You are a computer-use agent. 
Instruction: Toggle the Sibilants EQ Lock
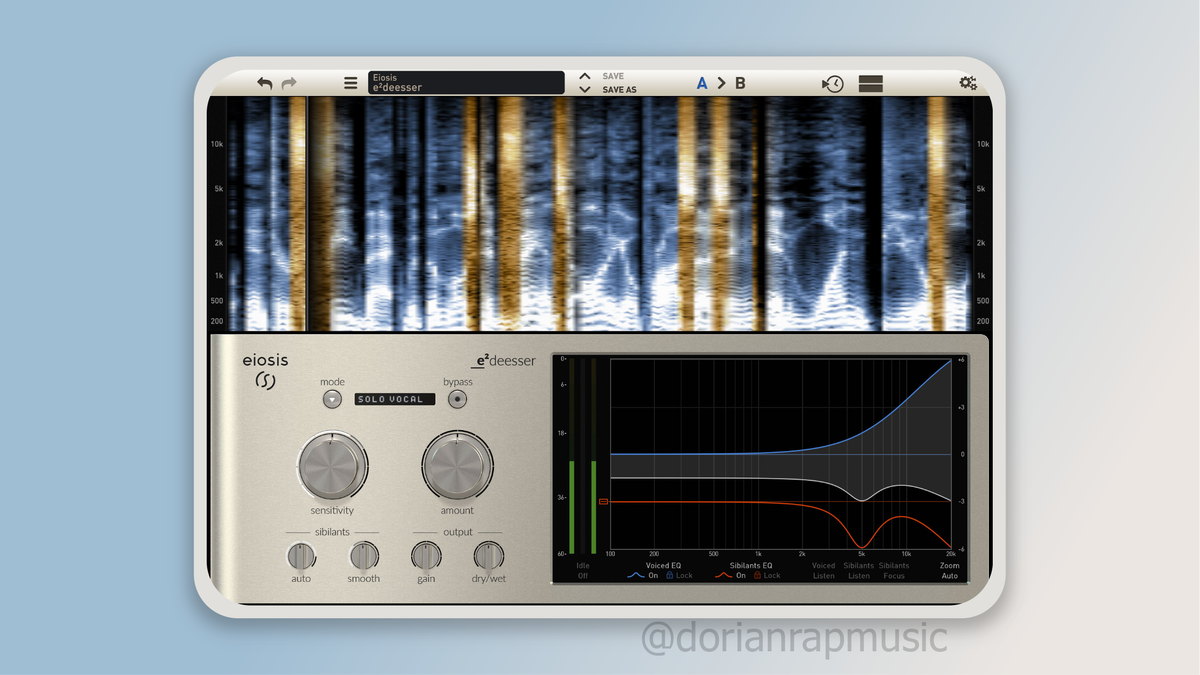[768, 576]
